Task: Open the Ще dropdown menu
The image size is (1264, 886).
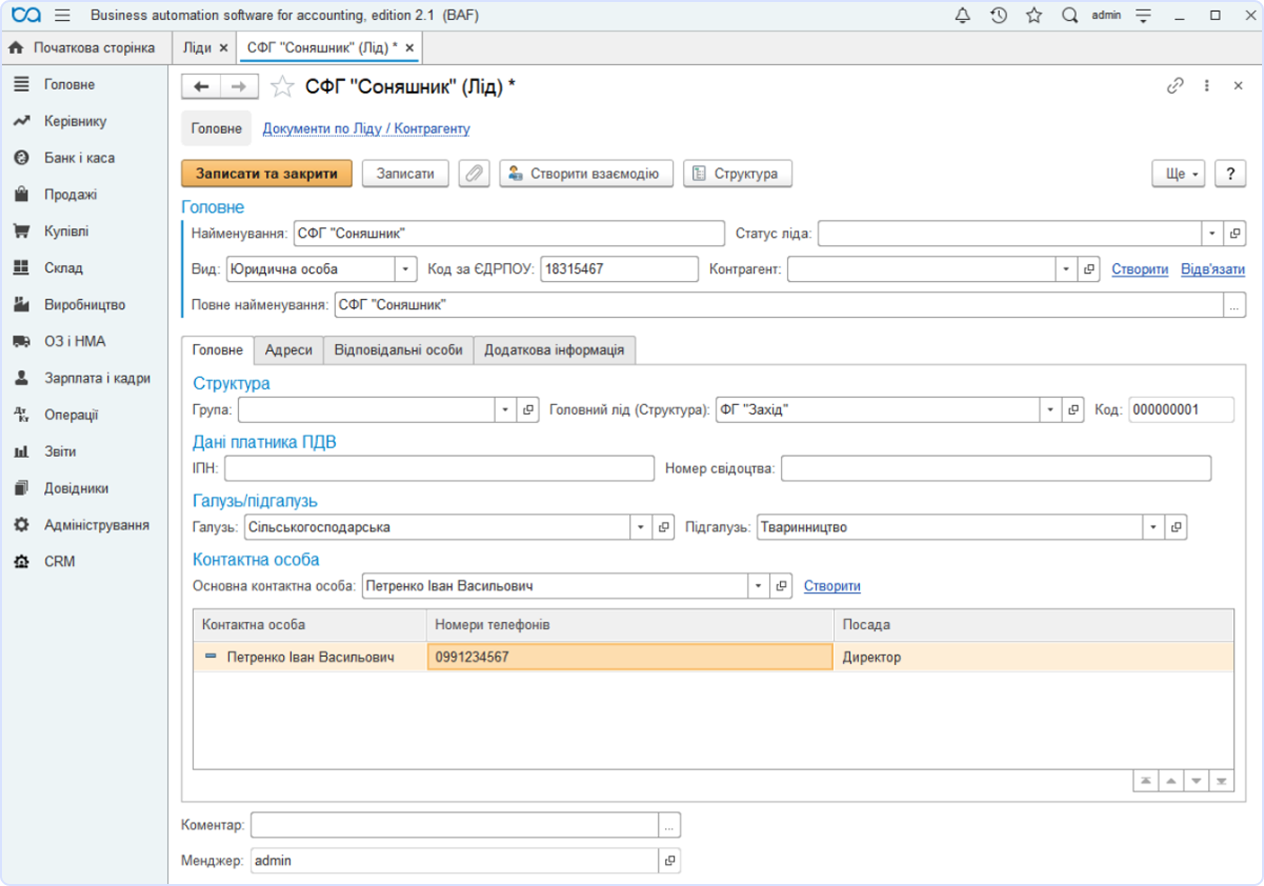Action: coord(1180,173)
